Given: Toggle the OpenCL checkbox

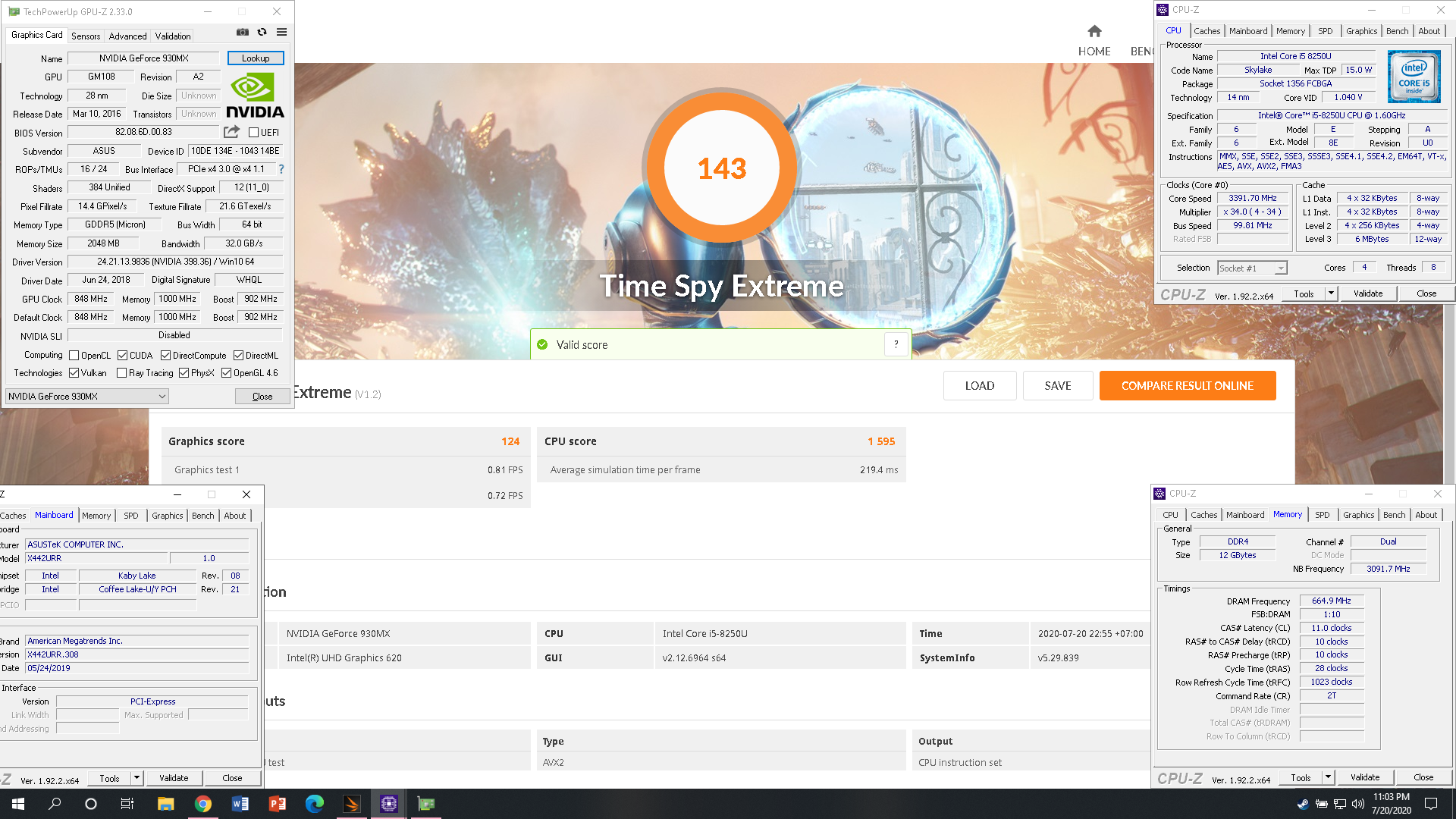Looking at the screenshot, I should click(x=74, y=356).
